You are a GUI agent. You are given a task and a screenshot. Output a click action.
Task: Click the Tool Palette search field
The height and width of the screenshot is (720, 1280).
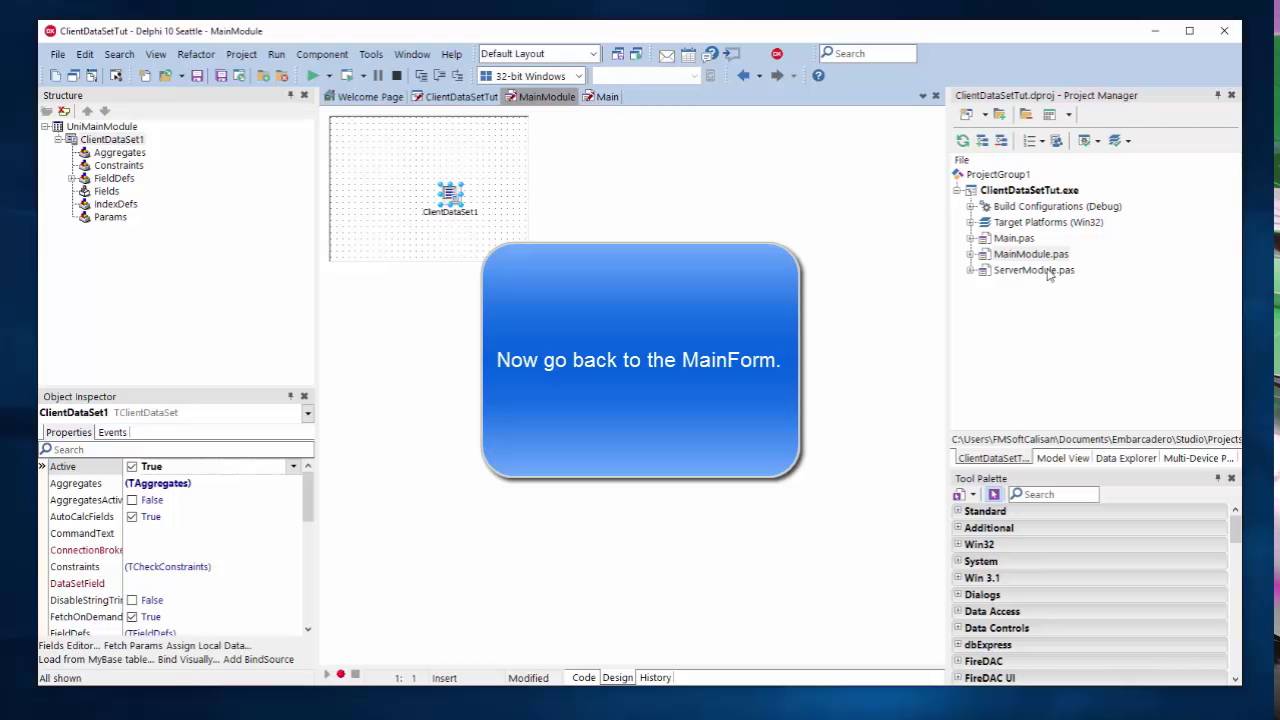click(x=1053, y=494)
